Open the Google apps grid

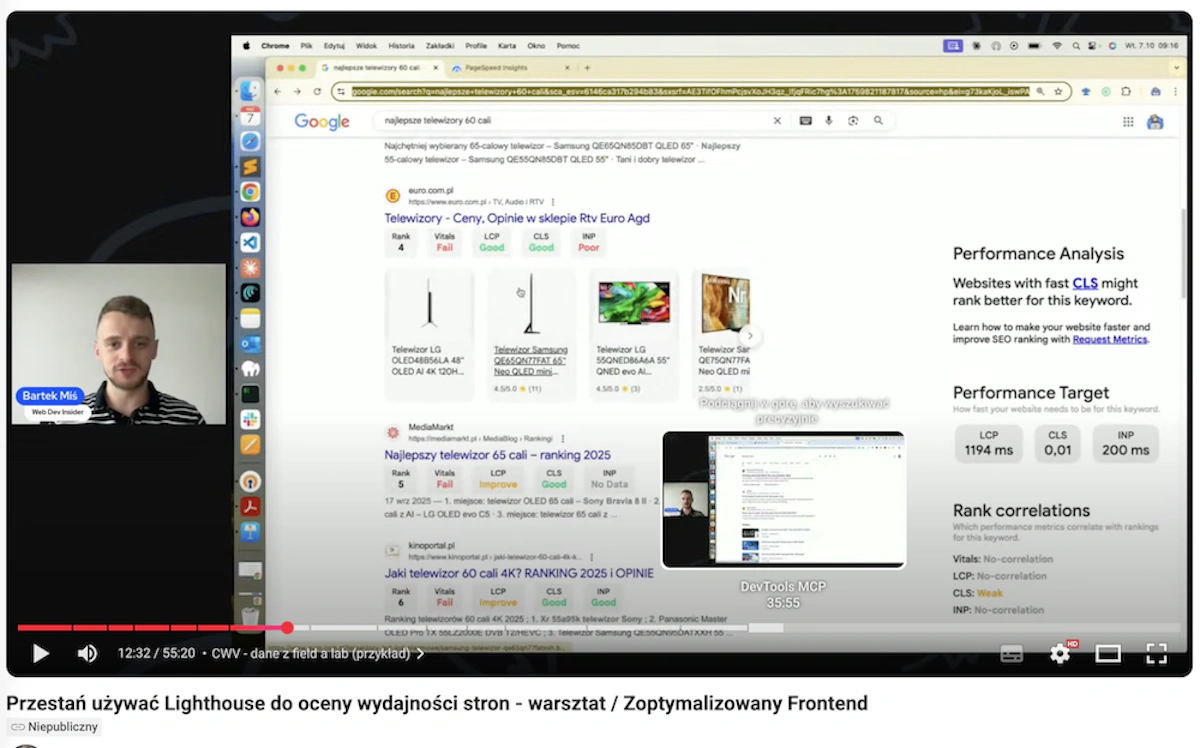(1128, 122)
